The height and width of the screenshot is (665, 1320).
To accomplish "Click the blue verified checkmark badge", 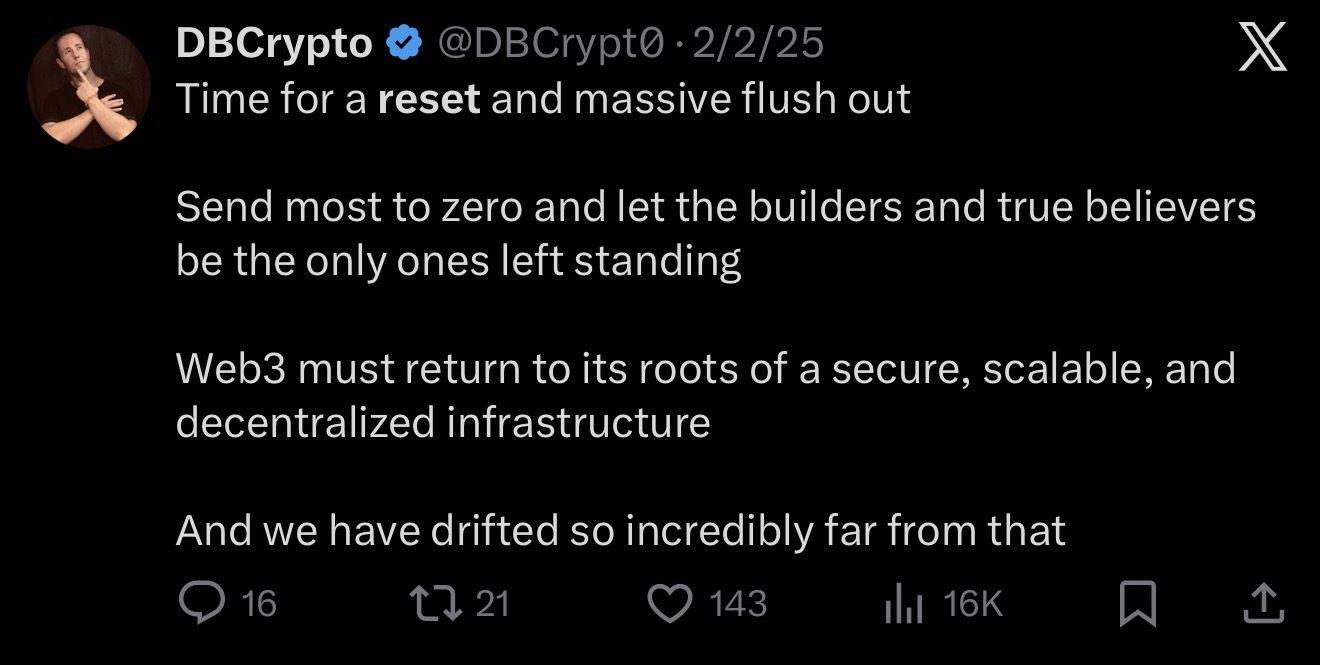I will 404,44.
